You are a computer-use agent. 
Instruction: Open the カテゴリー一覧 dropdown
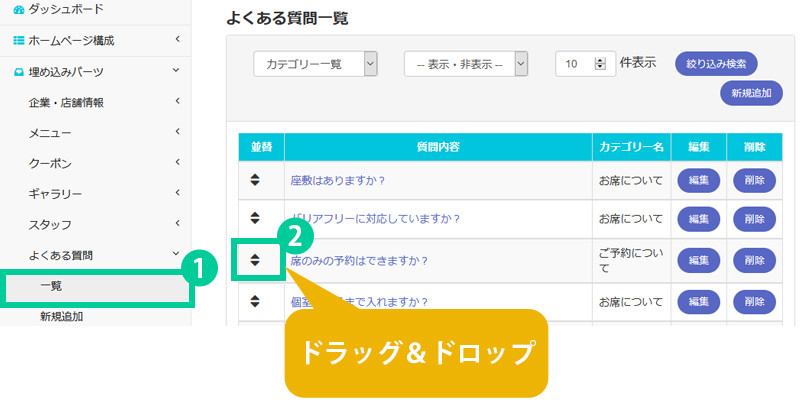[x=370, y=63]
